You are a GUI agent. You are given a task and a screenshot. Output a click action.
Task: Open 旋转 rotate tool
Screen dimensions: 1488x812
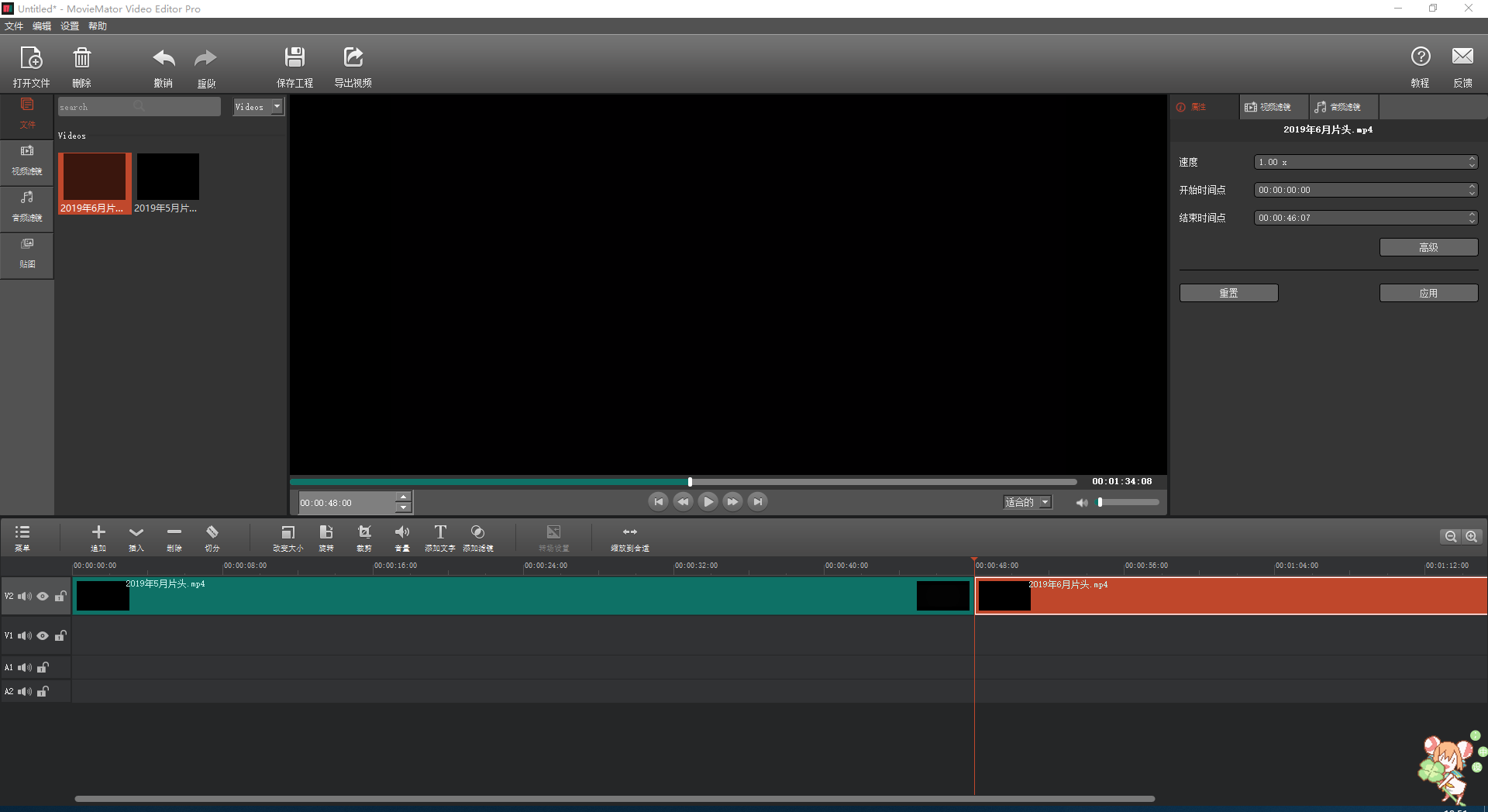click(326, 532)
